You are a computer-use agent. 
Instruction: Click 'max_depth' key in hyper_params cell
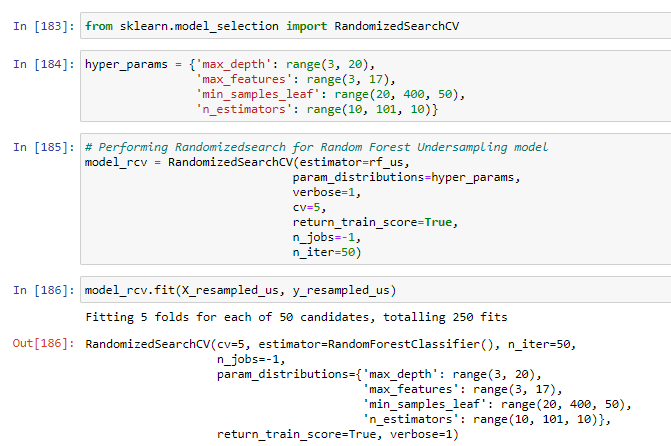[233, 64]
